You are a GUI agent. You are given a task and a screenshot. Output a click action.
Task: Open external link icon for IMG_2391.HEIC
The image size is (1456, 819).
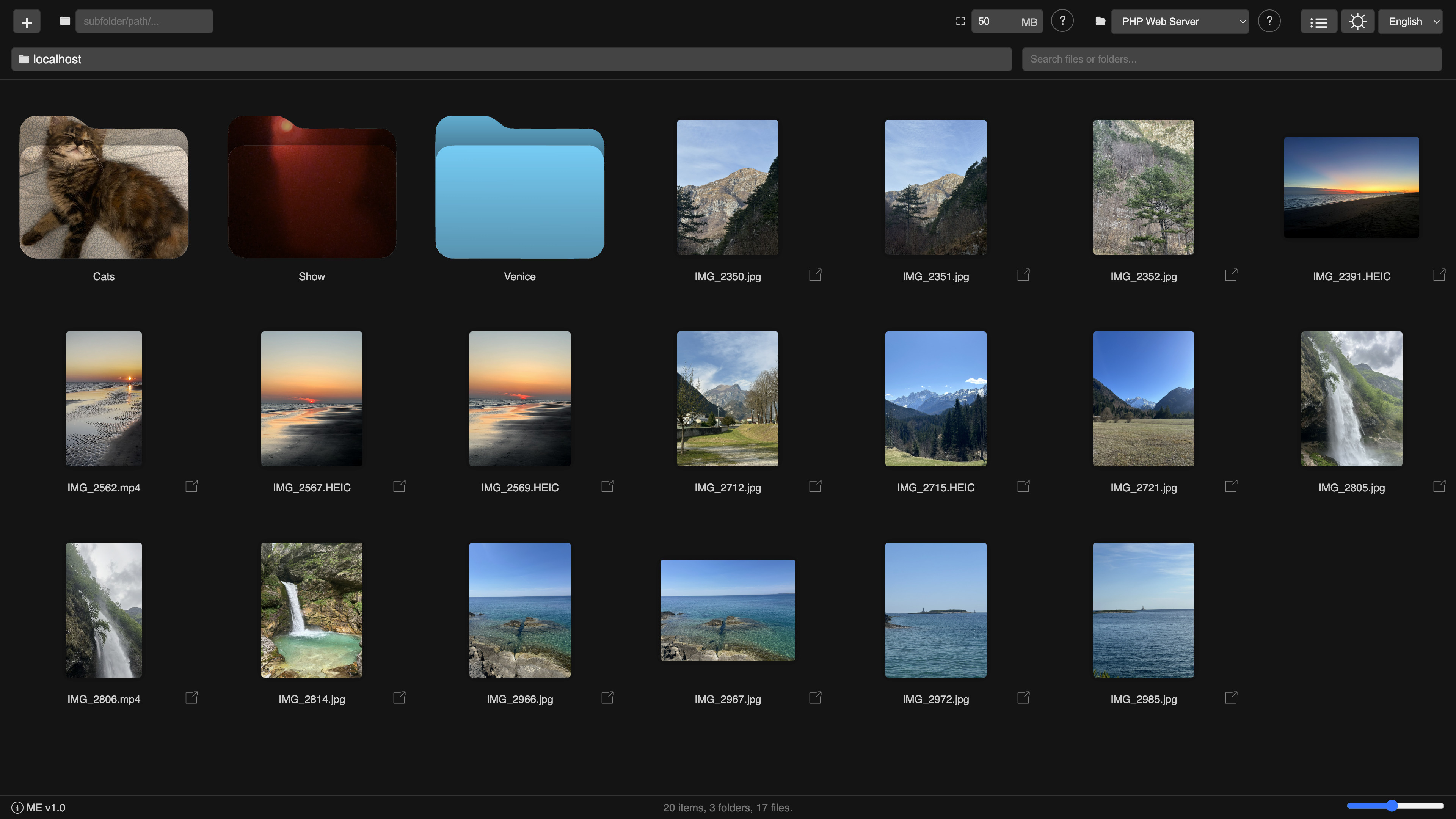click(1439, 275)
